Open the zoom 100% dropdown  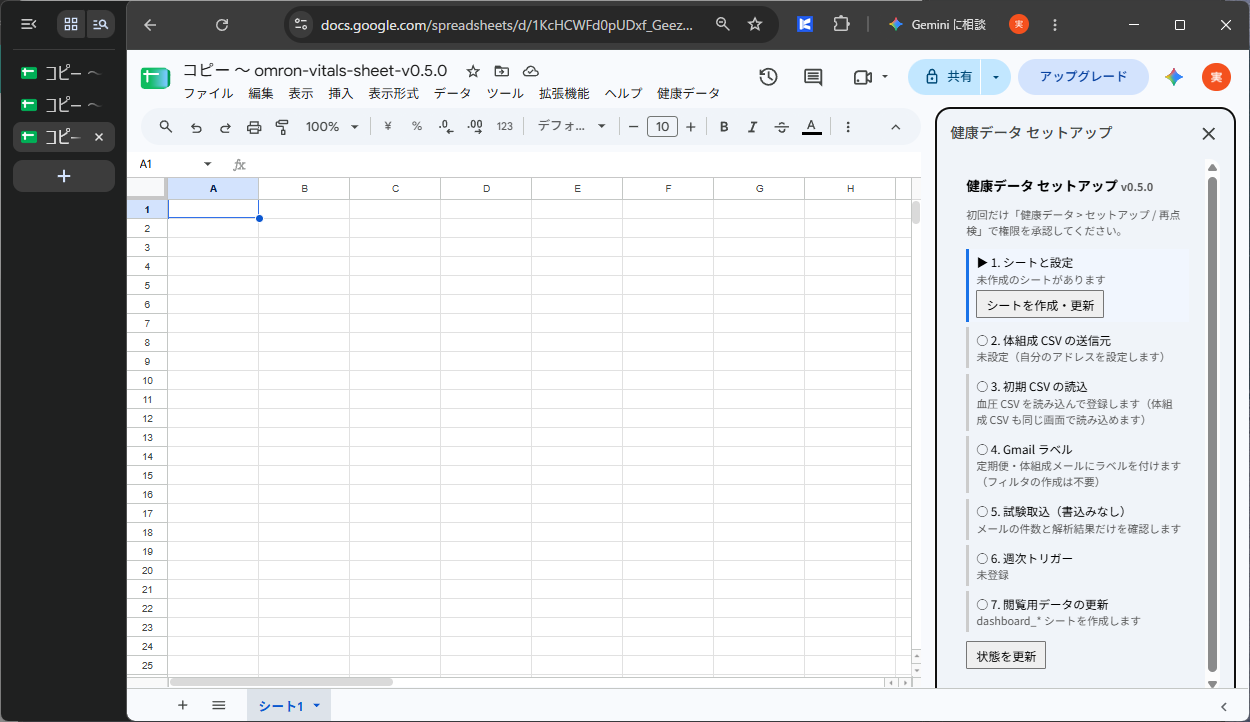[333, 127]
